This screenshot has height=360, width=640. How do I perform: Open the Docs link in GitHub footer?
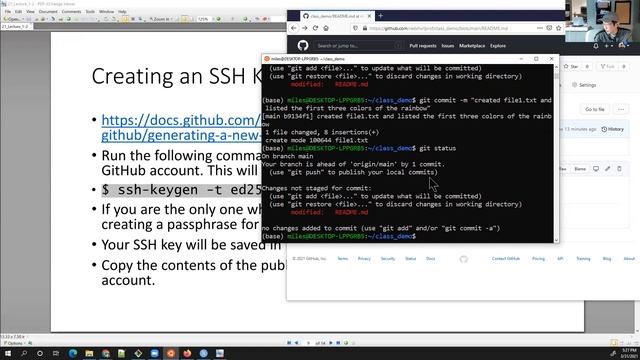point(431,258)
